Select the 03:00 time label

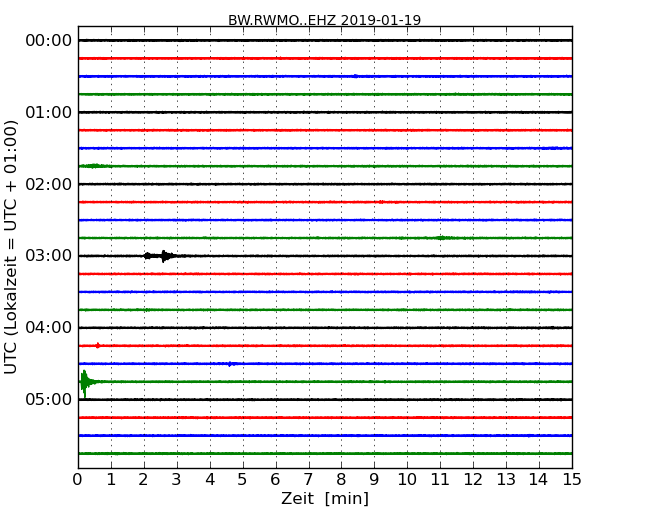pyautogui.click(x=49, y=256)
